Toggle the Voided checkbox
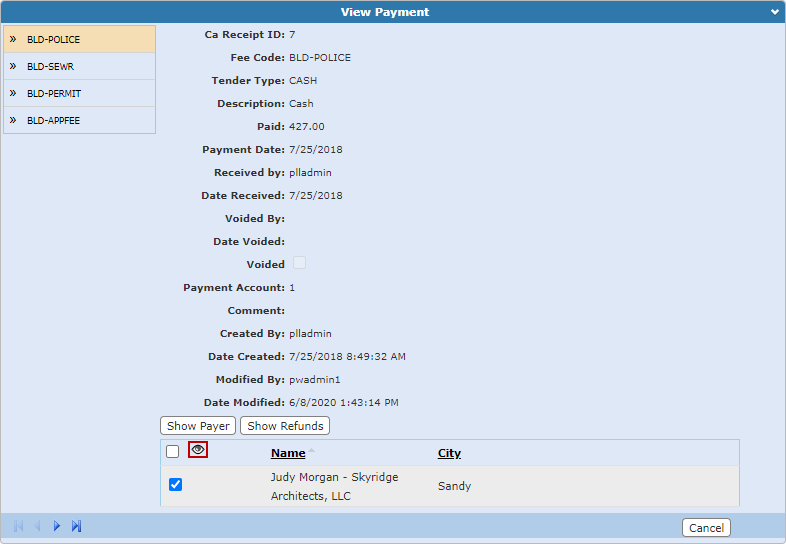Viewport: 786px width, 544px height. click(299, 263)
